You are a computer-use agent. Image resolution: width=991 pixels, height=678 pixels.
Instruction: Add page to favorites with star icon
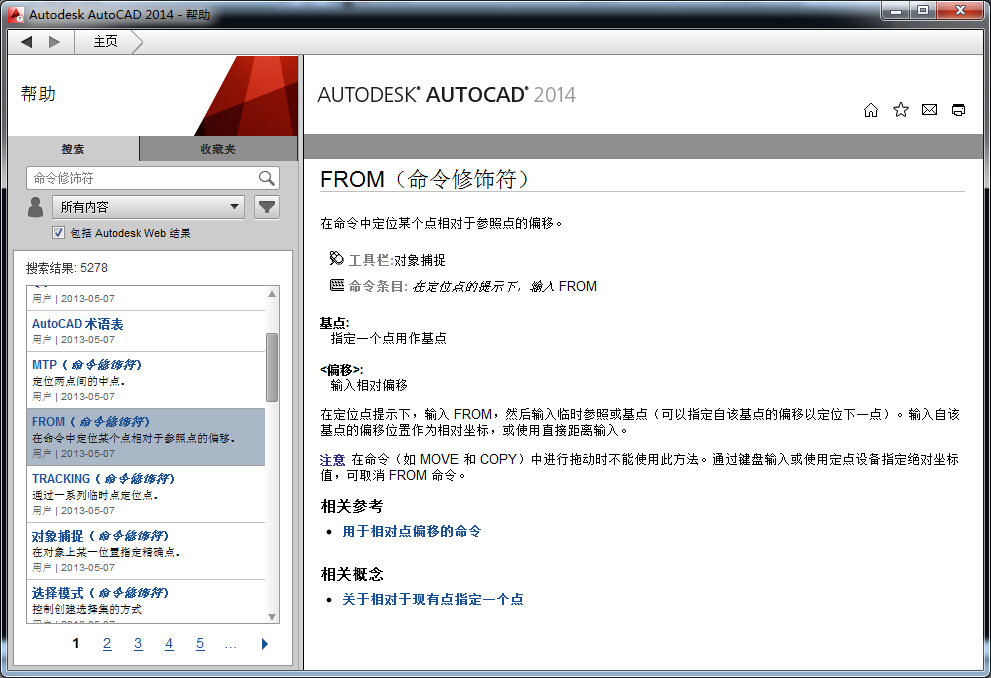[x=900, y=110]
